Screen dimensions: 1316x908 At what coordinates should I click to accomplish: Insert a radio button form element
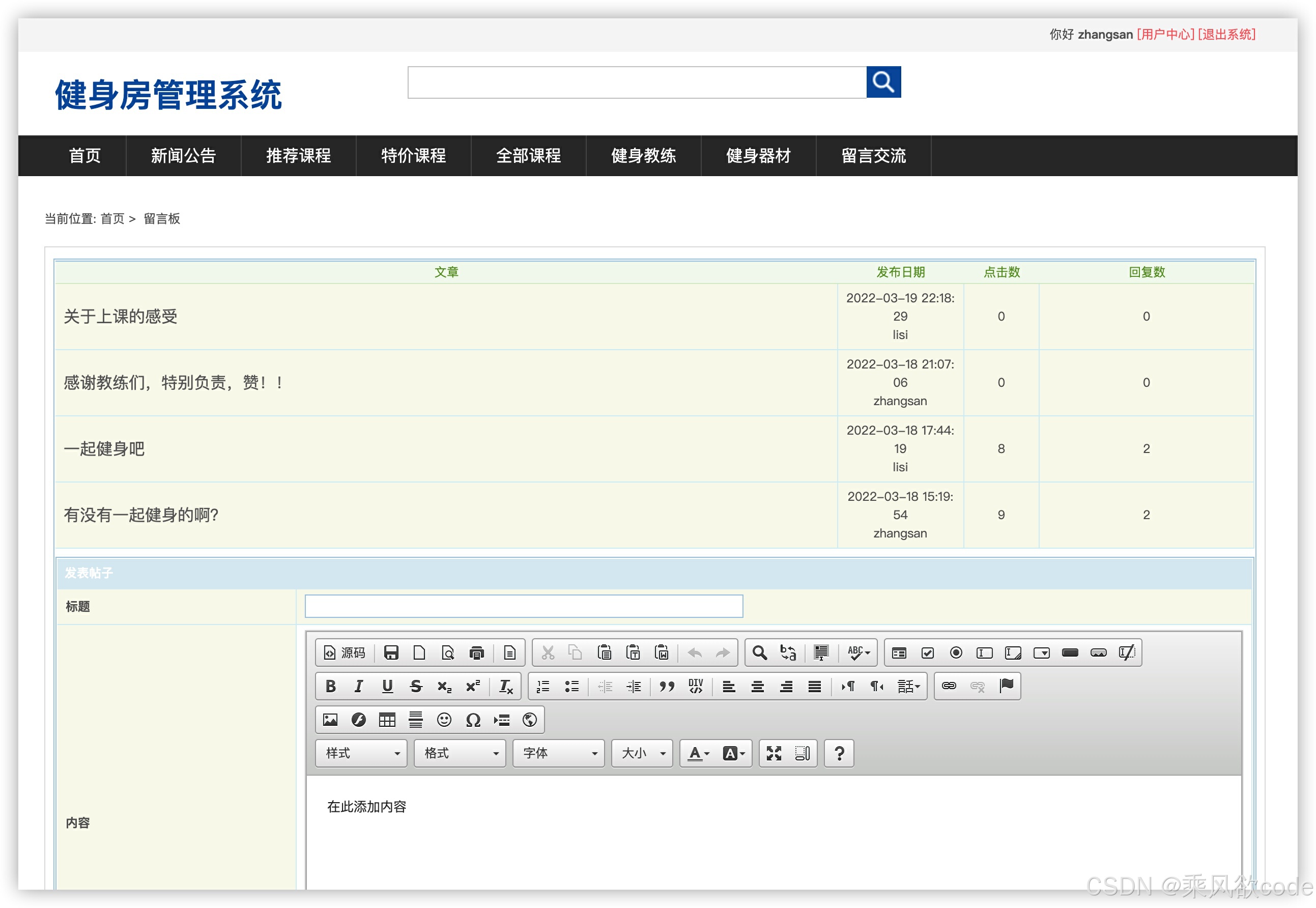956,652
